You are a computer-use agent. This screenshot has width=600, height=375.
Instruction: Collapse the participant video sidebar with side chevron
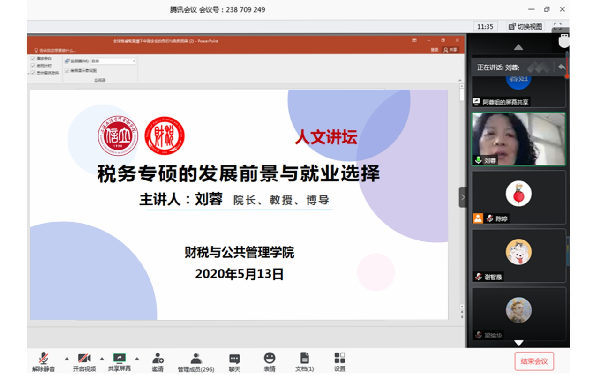(x=463, y=197)
